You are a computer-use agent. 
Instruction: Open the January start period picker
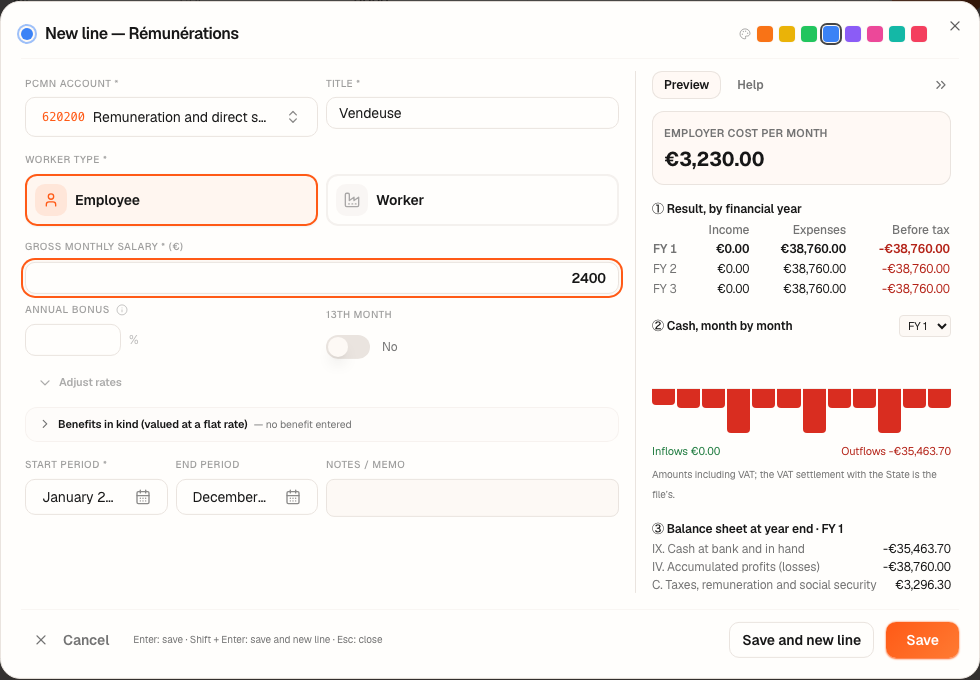coord(96,497)
